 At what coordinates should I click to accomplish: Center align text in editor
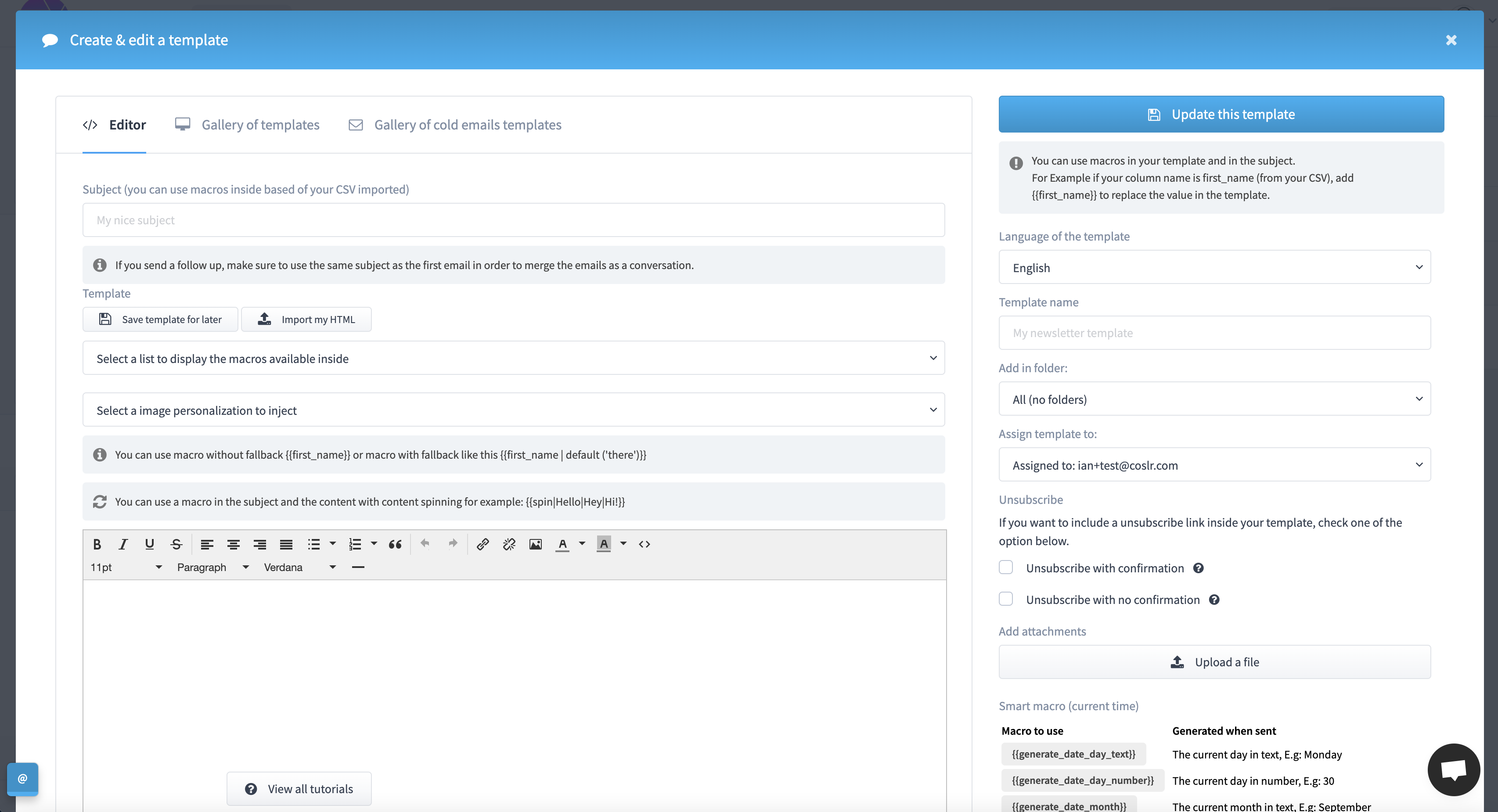[x=233, y=544]
